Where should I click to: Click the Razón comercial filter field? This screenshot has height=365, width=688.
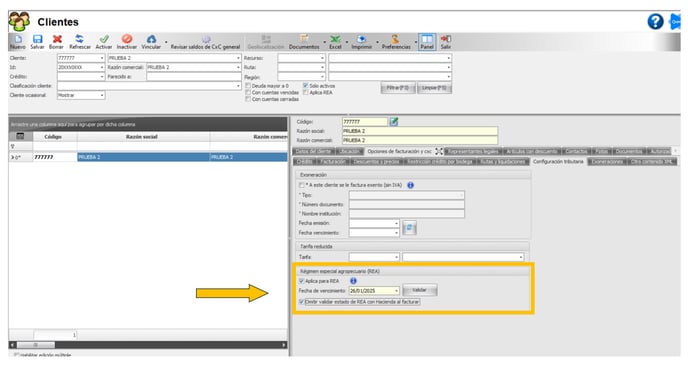coord(194,67)
